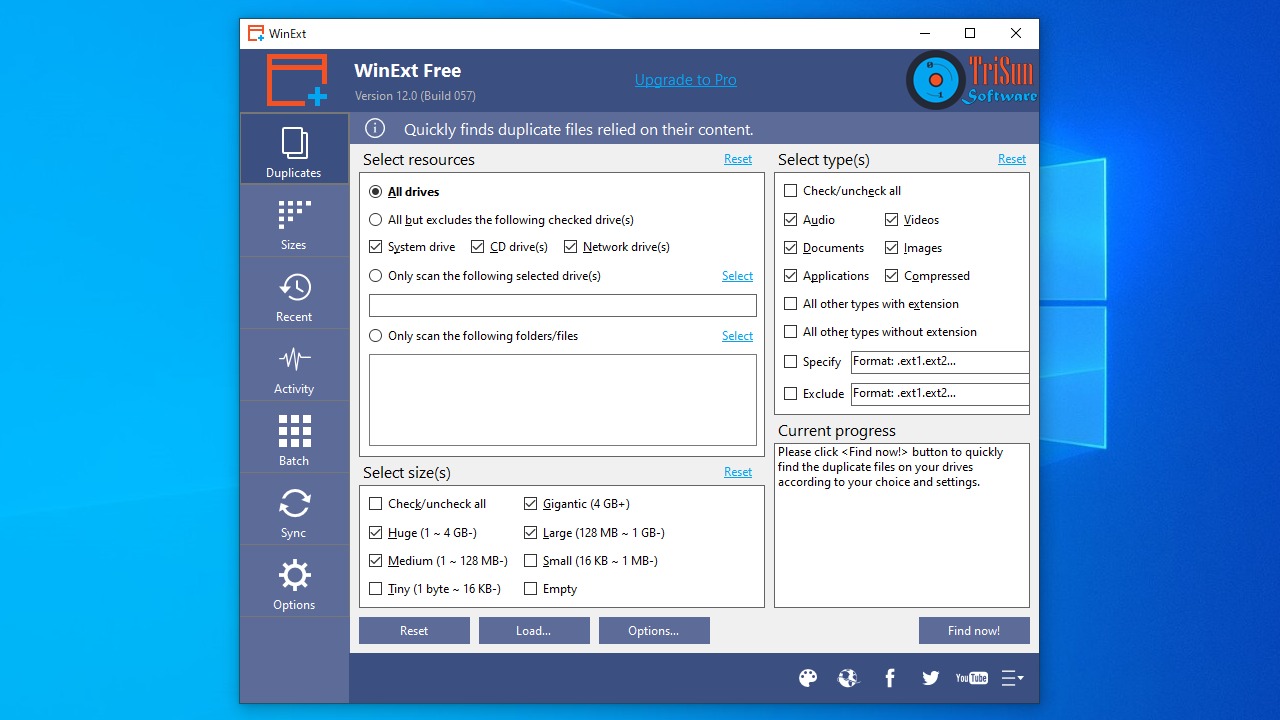Screen dimensions: 1280x720
Task: Click Select link for folders/files
Action: (738, 336)
